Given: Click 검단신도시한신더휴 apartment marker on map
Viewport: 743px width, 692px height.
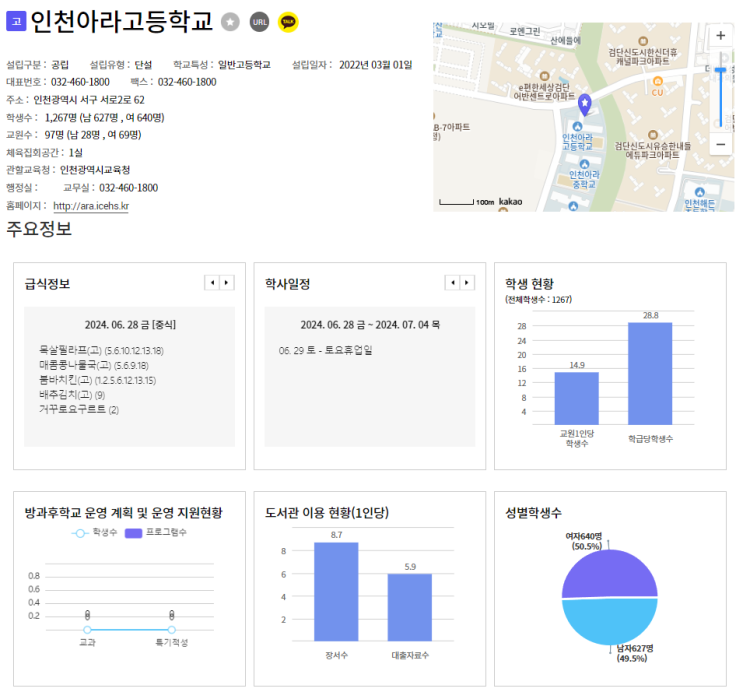Looking at the screenshot, I should click(x=643, y=41).
